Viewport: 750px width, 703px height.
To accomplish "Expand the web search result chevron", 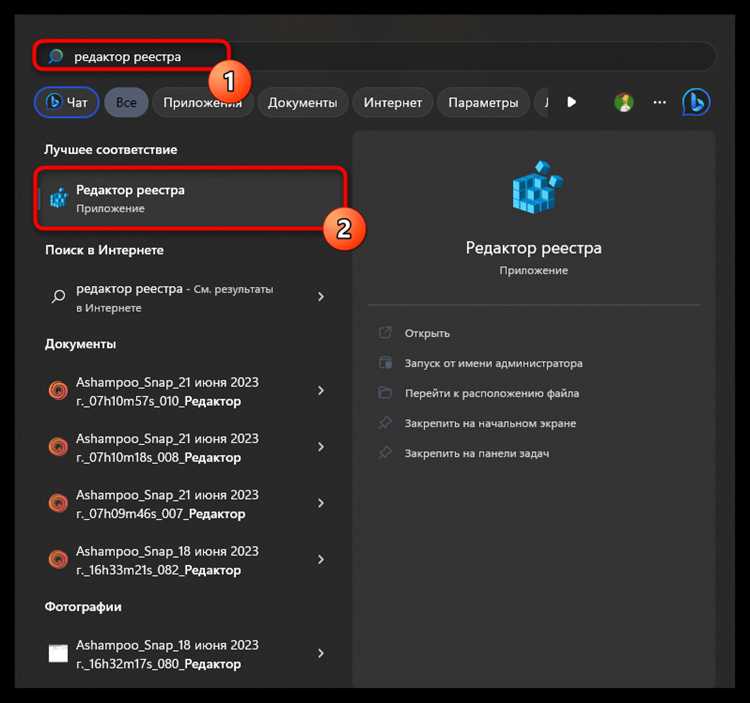I will pos(321,297).
